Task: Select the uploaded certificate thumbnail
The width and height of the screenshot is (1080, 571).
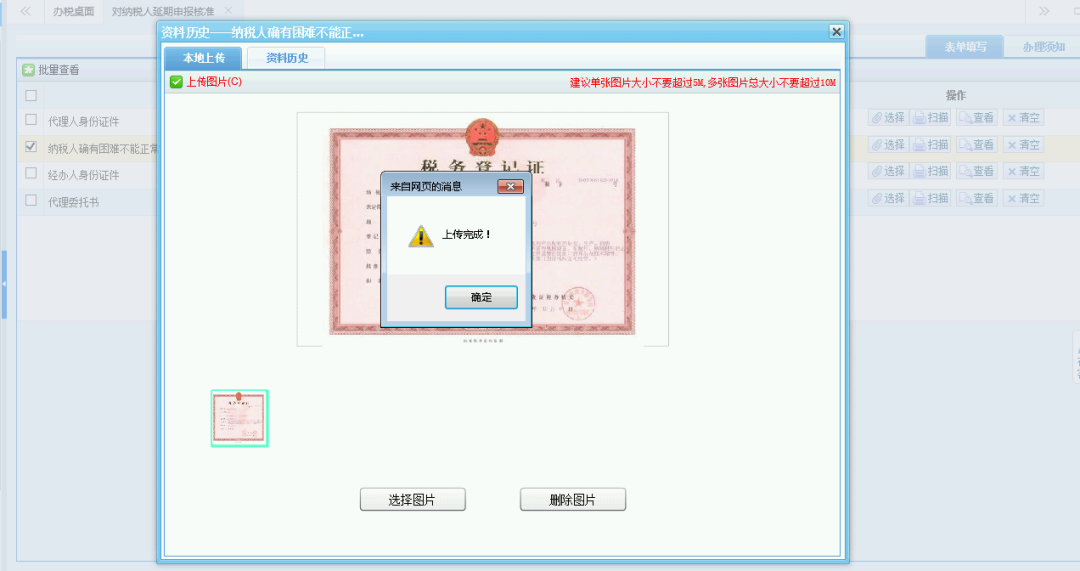Action: 240,418
